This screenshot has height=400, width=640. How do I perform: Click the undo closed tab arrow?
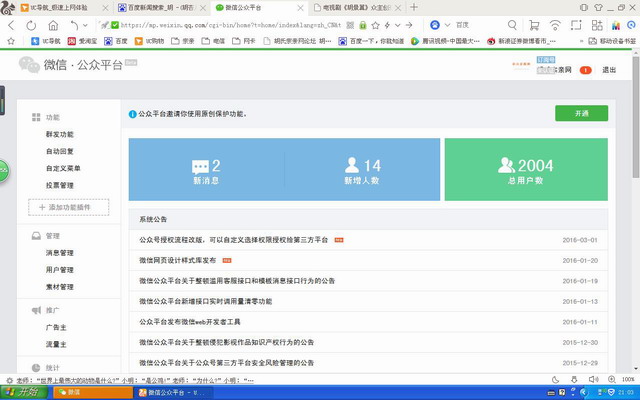click(74, 25)
